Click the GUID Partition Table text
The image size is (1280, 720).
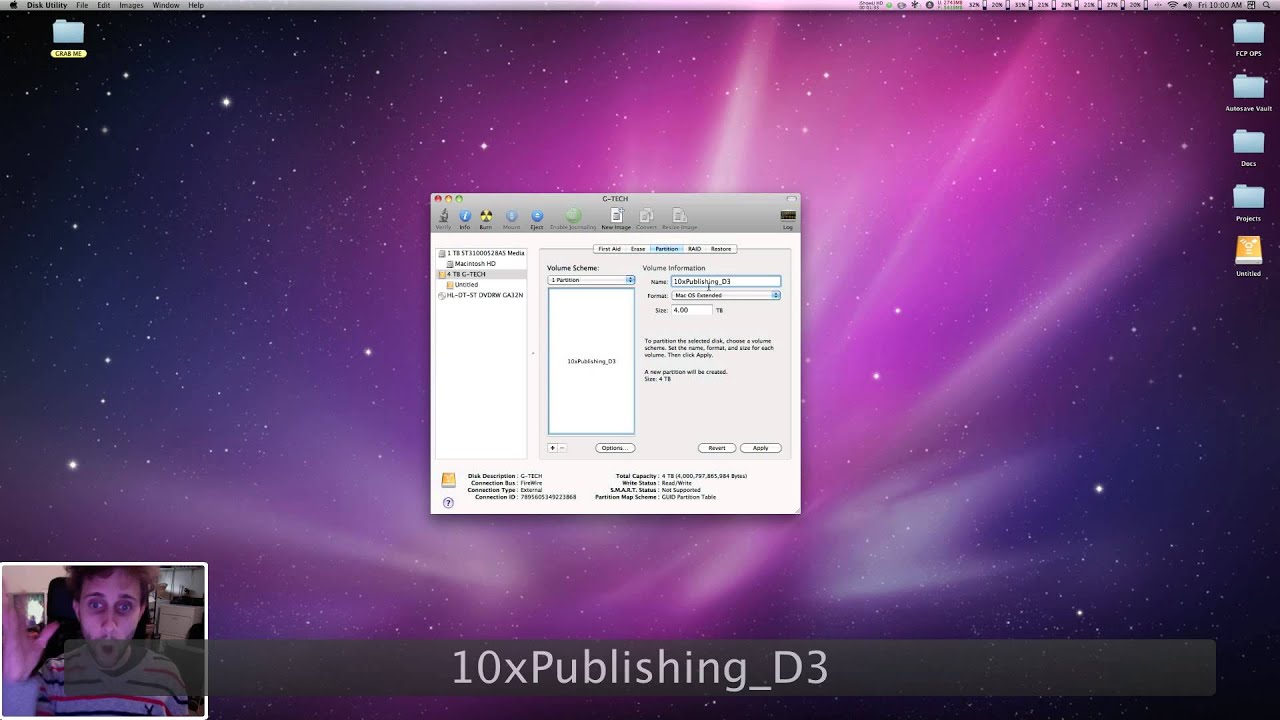click(688, 497)
